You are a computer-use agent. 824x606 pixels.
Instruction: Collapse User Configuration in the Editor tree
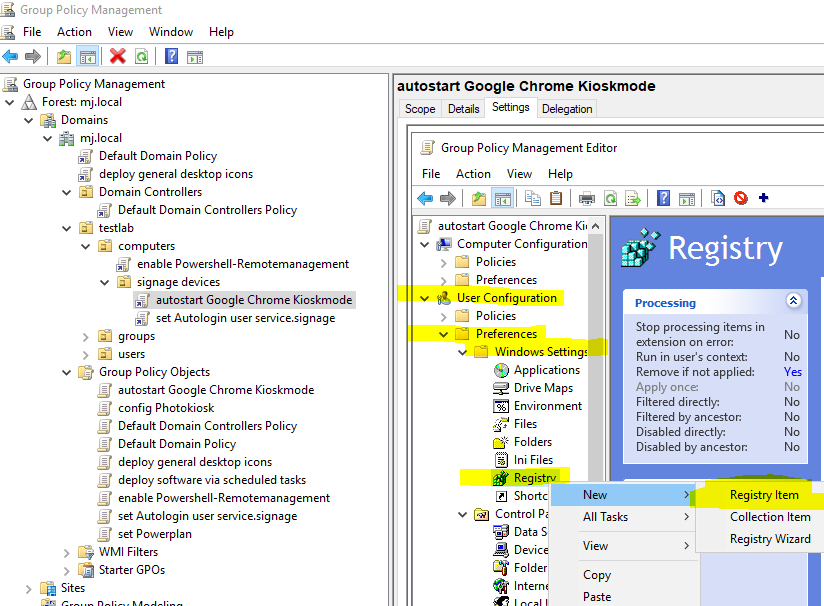point(425,298)
